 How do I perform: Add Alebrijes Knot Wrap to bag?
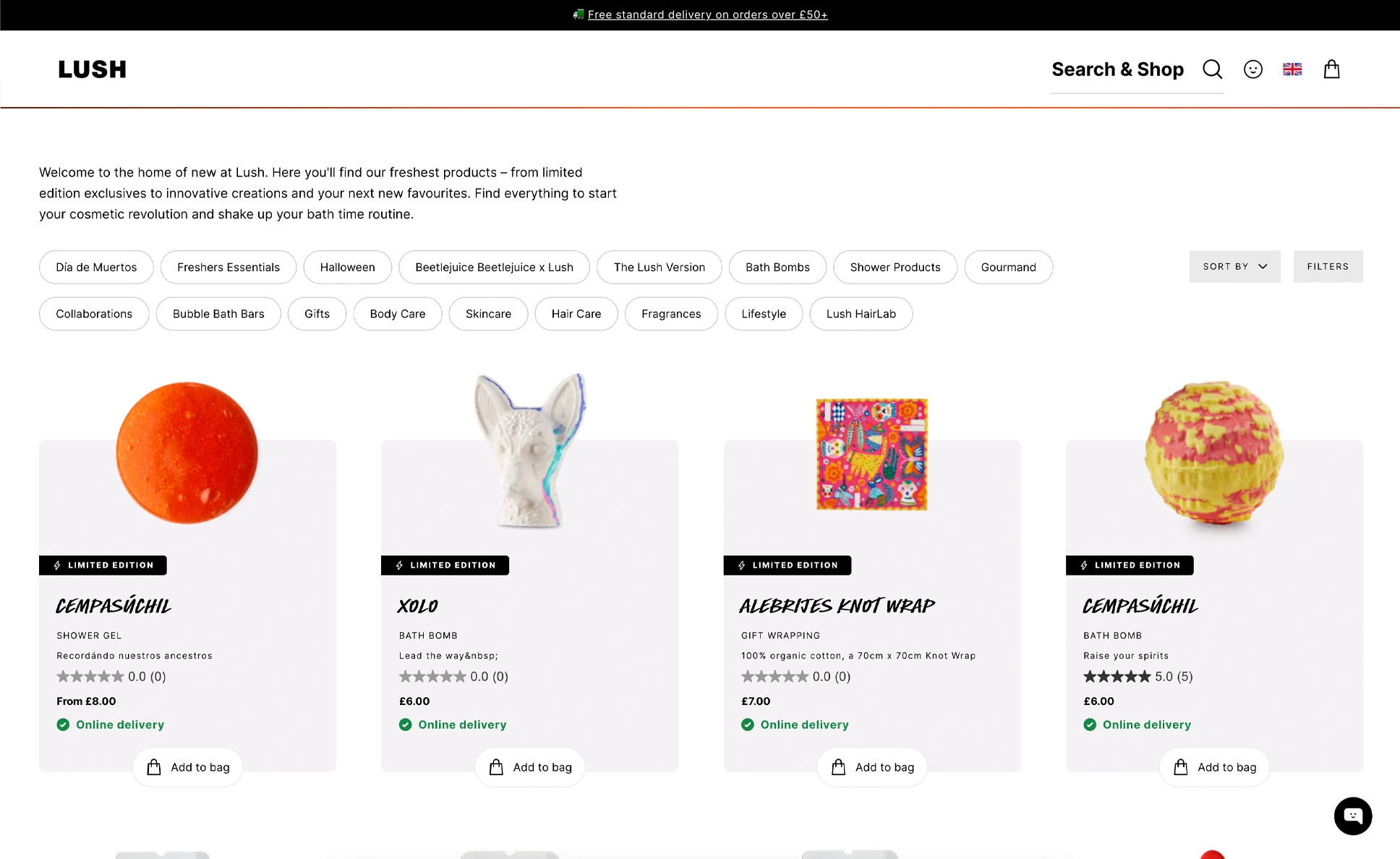[872, 767]
